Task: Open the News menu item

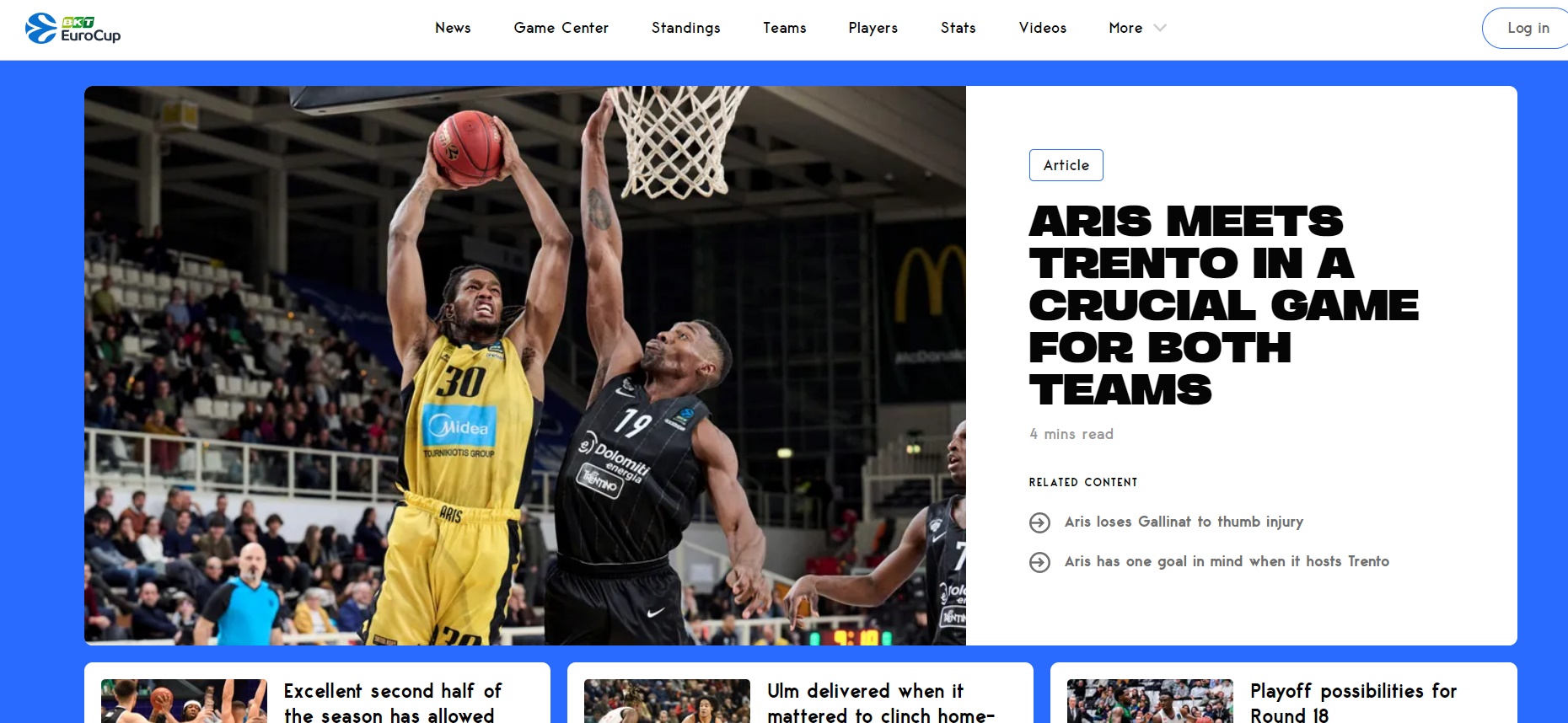Action: 453,28
